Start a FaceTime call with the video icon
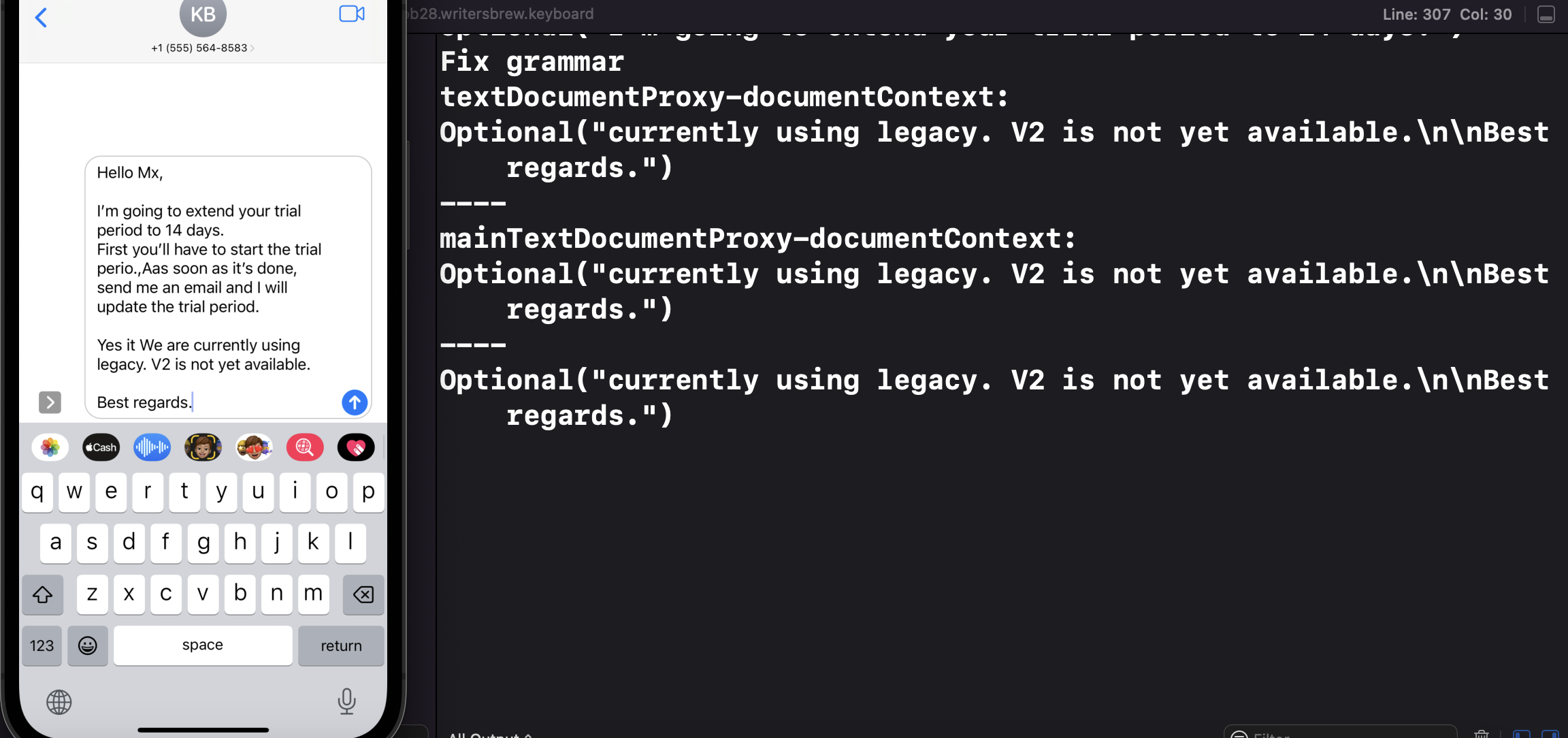 pyautogui.click(x=351, y=13)
